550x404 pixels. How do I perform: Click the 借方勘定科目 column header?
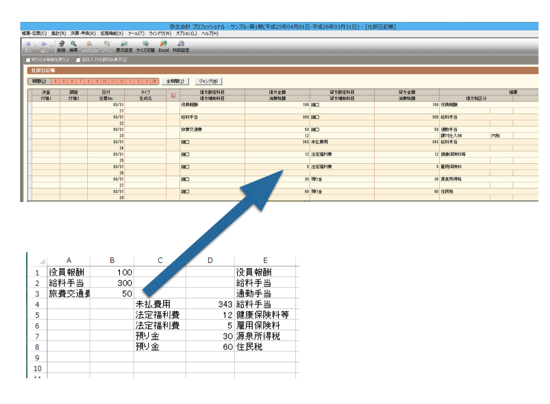(212, 92)
